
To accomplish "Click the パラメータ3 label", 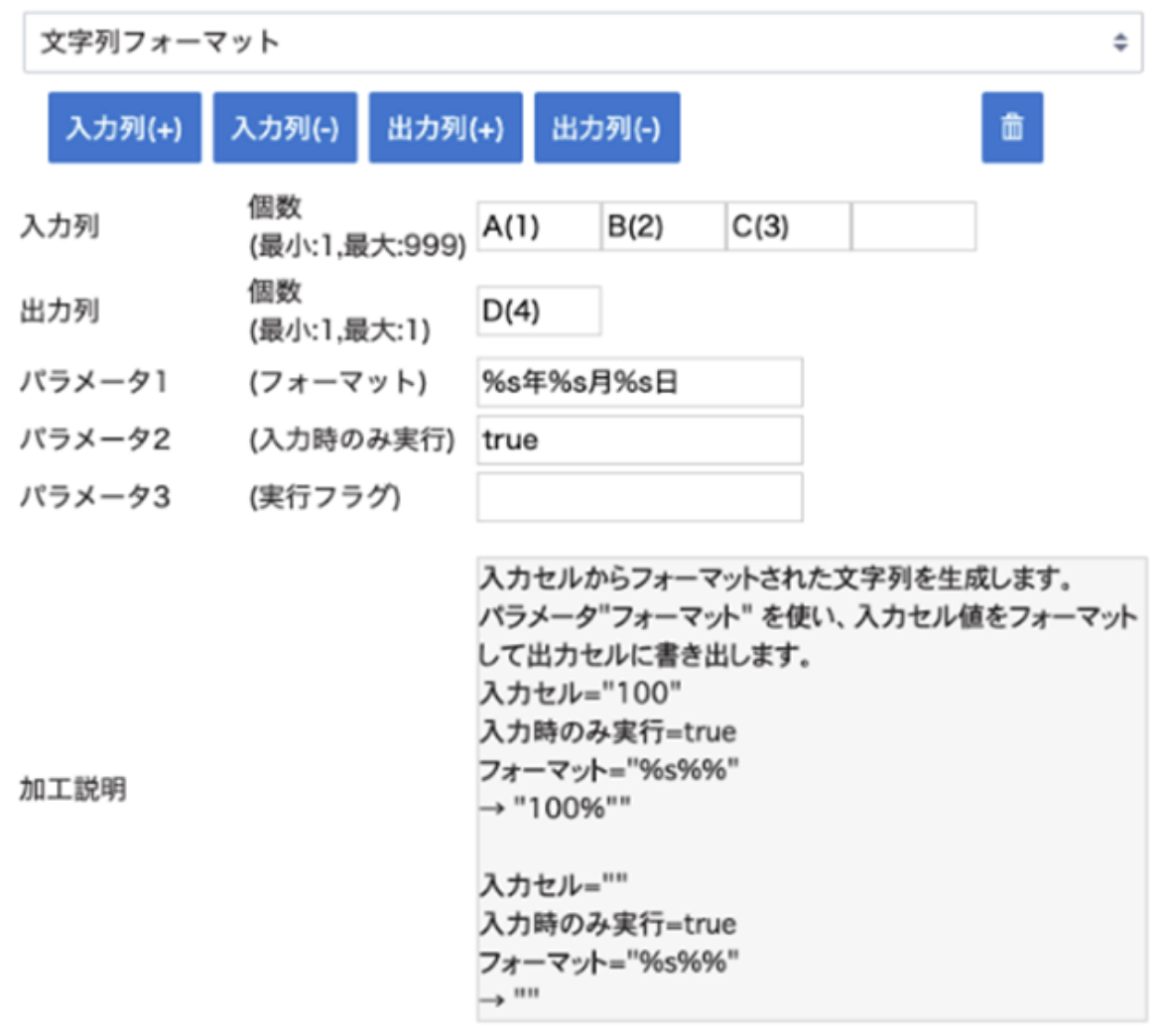I will (x=94, y=496).
